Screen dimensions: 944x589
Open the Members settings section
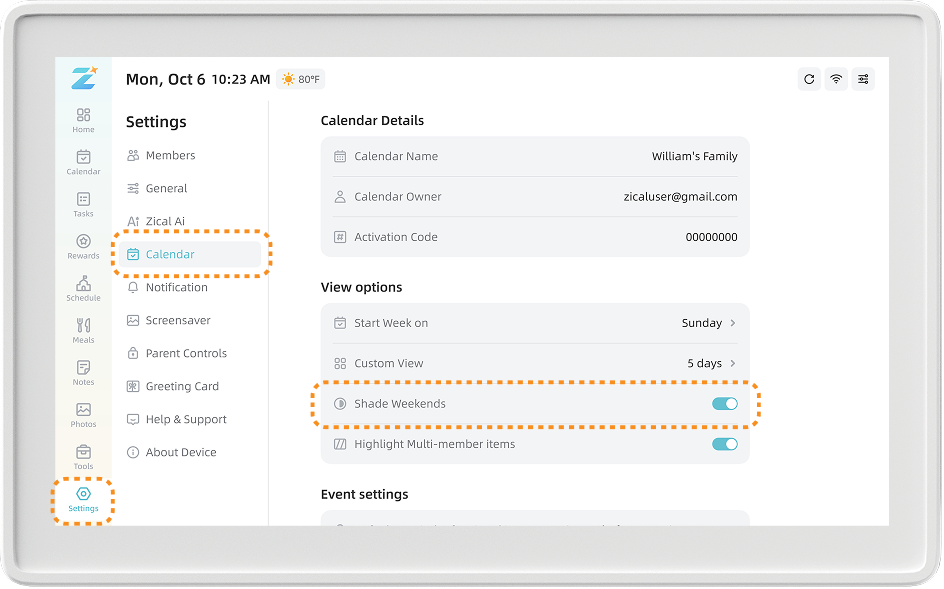point(190,155)
